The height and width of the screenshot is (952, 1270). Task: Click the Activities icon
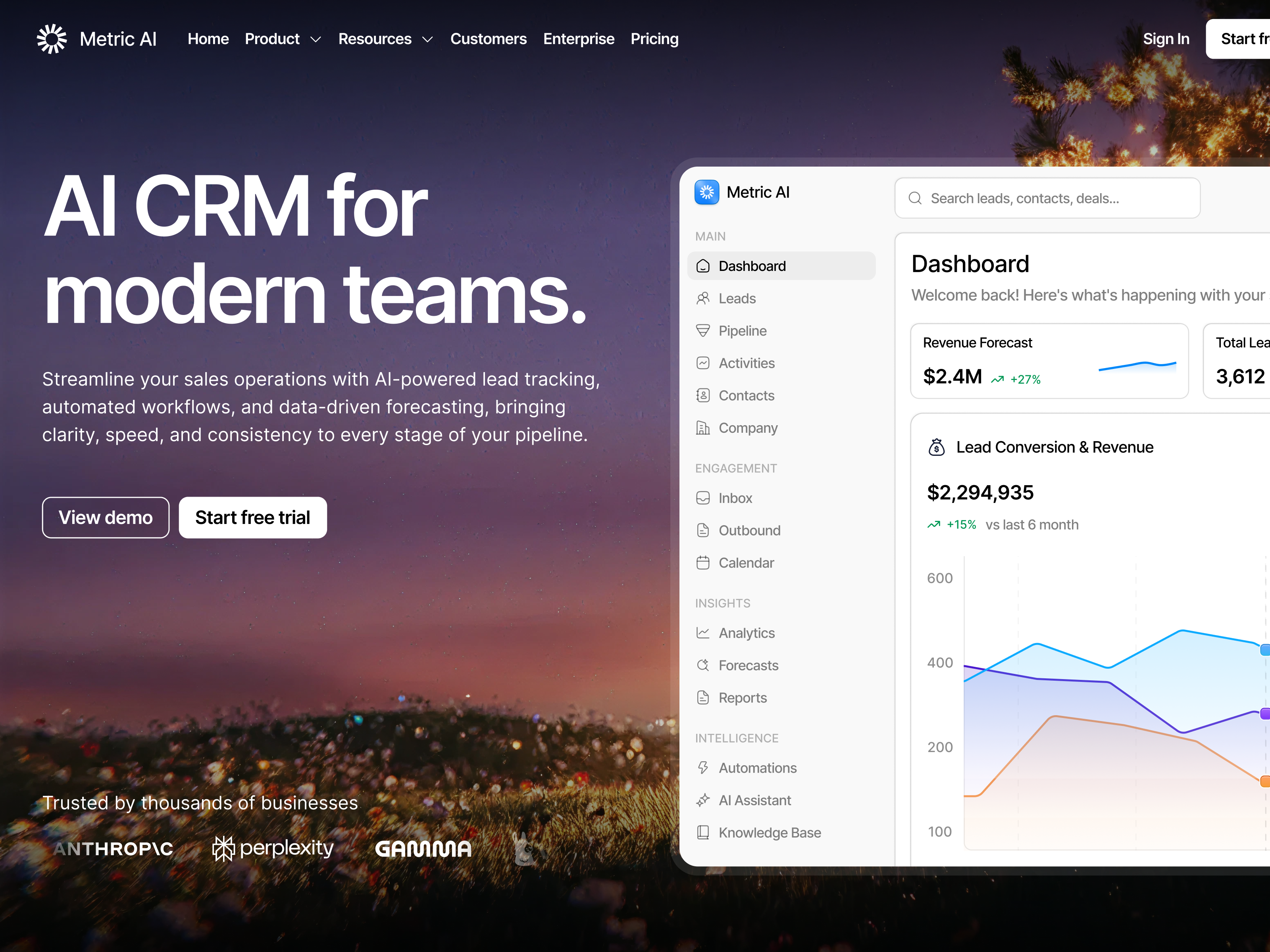703,363
